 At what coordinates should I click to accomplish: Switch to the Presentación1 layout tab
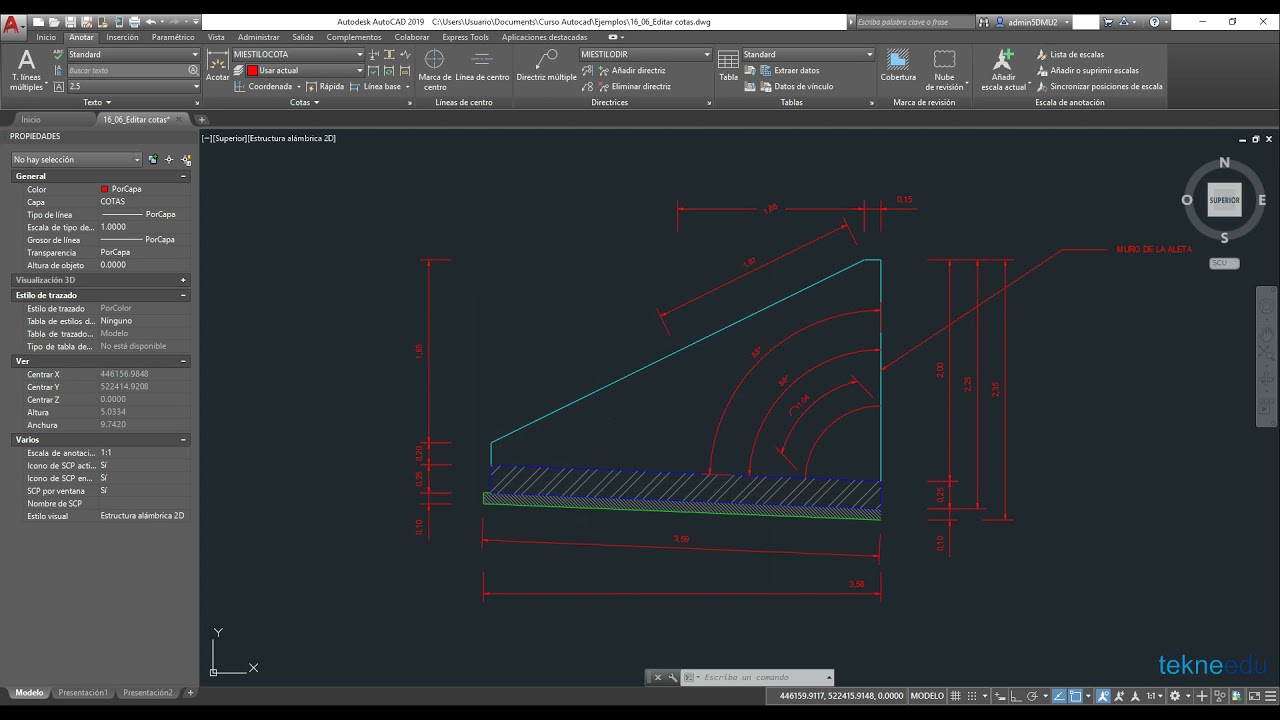pyautogui.click(x=82, y=692)
